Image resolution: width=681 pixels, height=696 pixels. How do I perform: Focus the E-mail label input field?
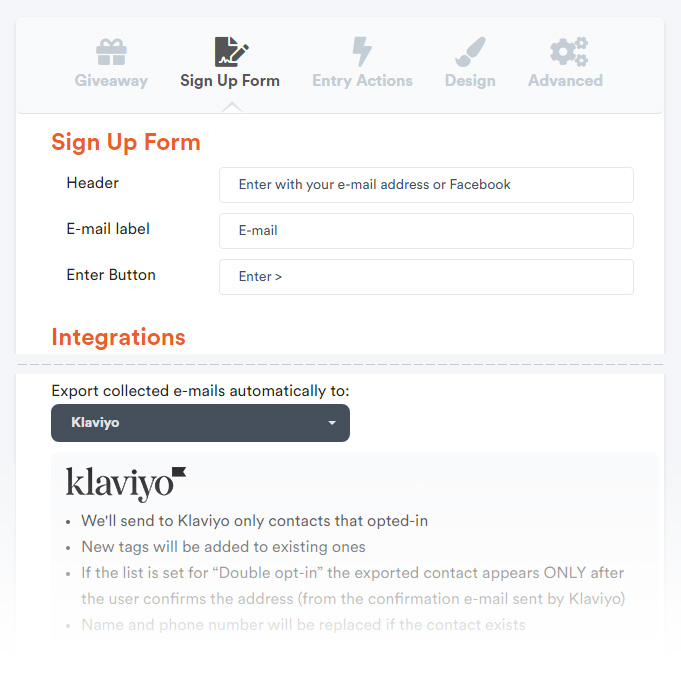(426, 231)
